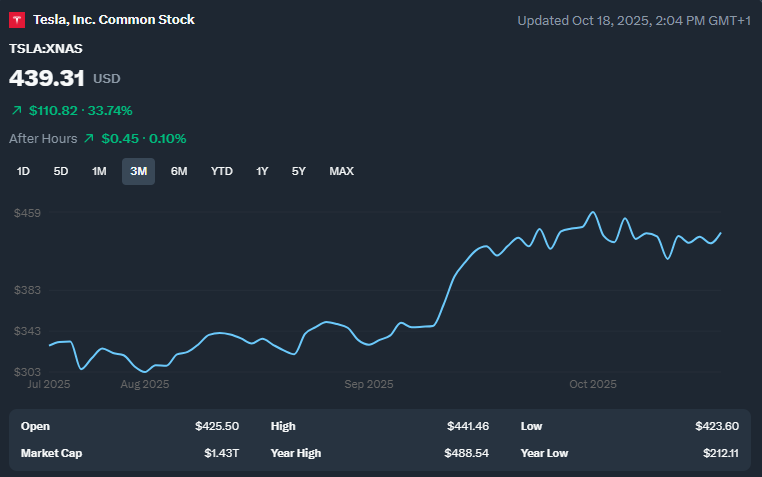Screen dimensions: 762x477
Task: Click the After Hours up arrow icon
Action: pos(88,138)
